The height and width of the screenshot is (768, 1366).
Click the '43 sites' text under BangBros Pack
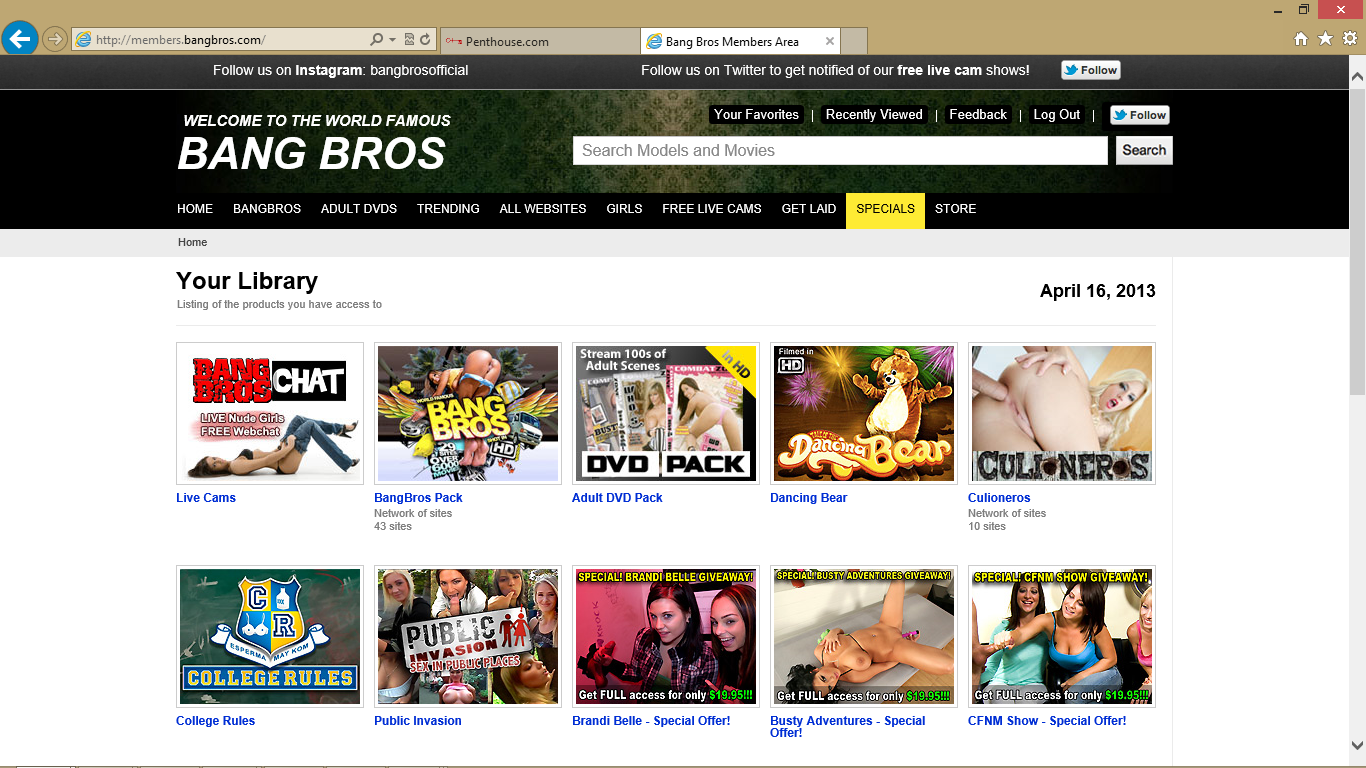393,526
